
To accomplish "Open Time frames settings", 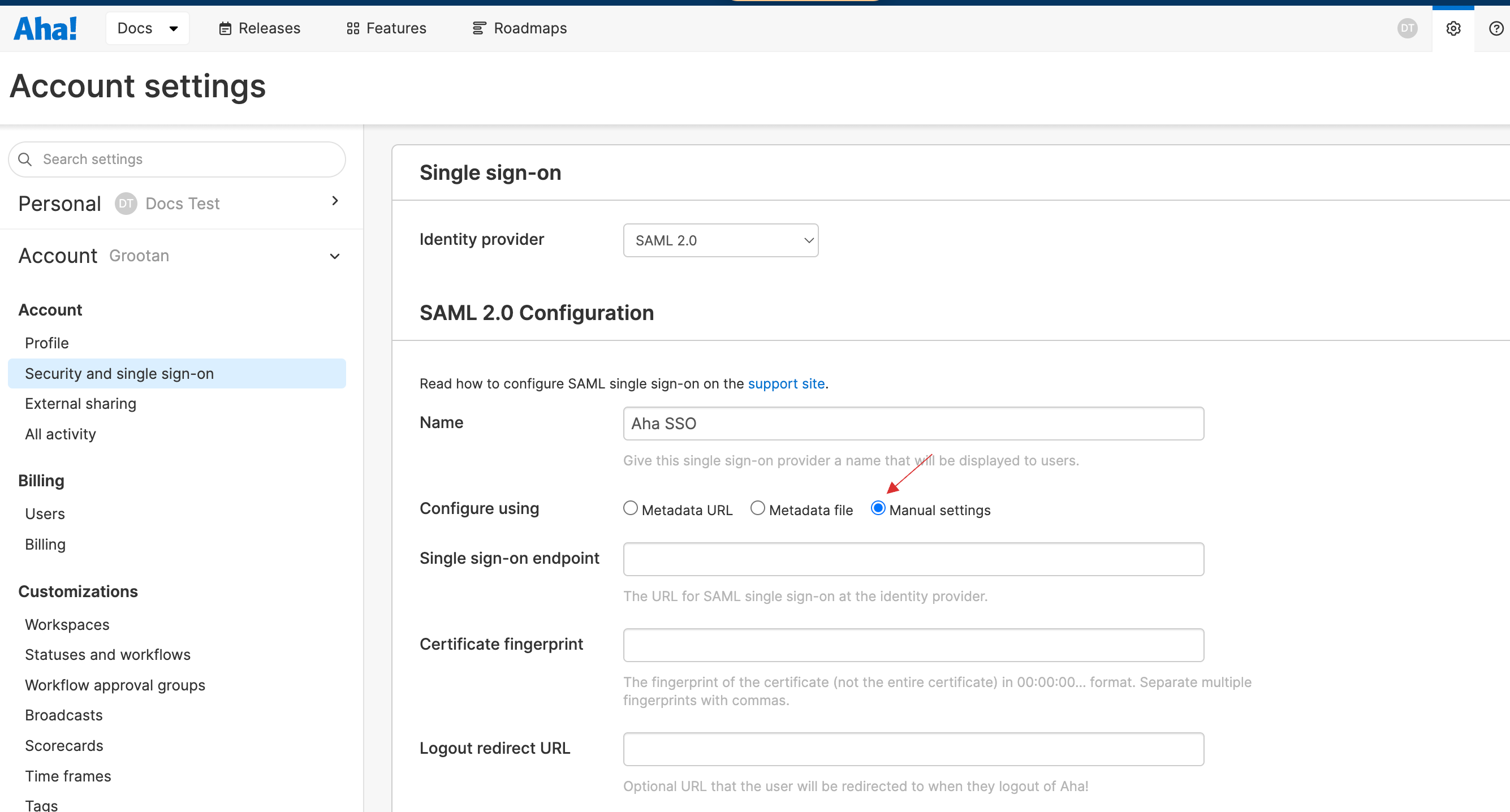I will (68, 776).
